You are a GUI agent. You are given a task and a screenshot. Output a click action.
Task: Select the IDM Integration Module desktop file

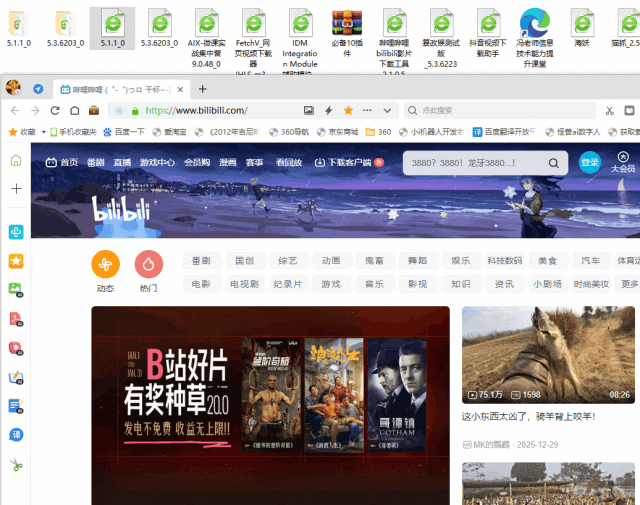point(300,41)
